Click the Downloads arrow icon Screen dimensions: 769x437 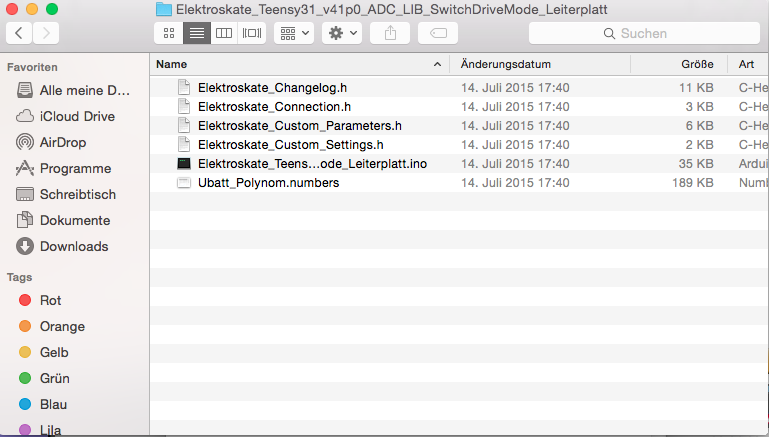pyautogui.click(x=25, y=246)
